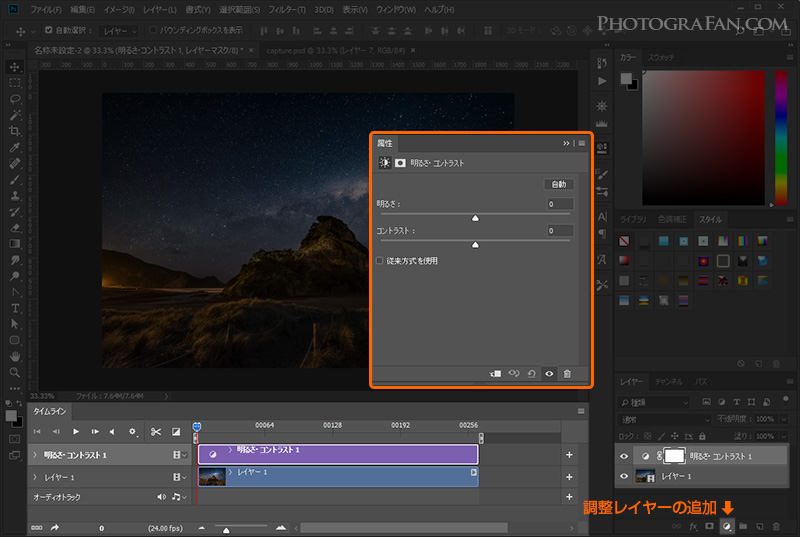Viewport: 800px width, 537px height.
Task: Go to first frame in timeline
Action: 37,431
